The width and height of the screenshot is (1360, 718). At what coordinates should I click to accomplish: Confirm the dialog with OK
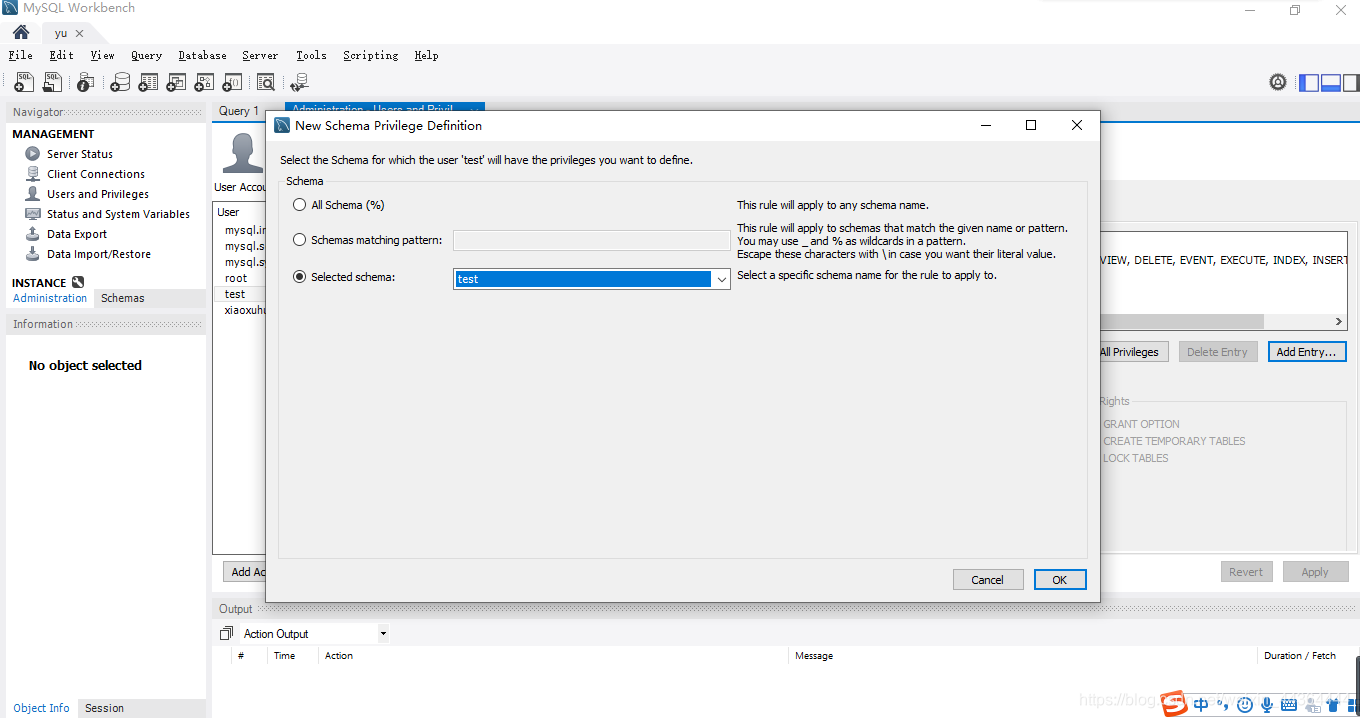point(1059,580)
